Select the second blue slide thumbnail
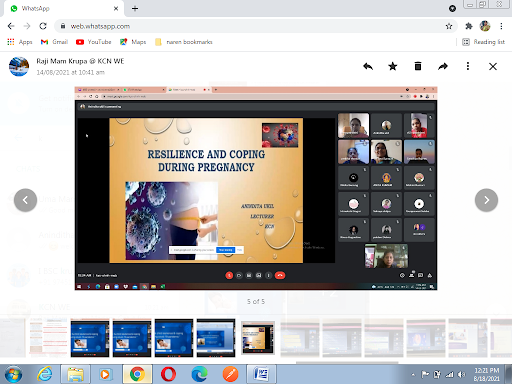Viewport: 512px width, 384px height. 132,338
